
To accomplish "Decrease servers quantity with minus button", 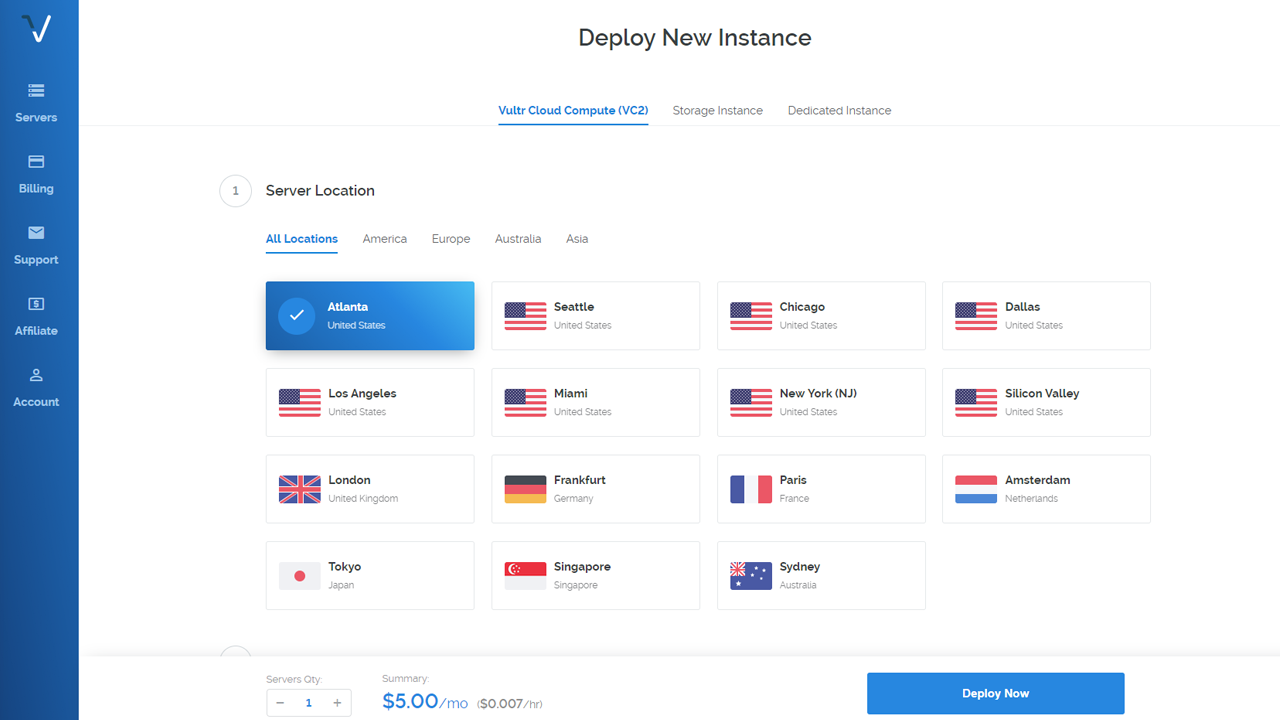I will 280,703.
